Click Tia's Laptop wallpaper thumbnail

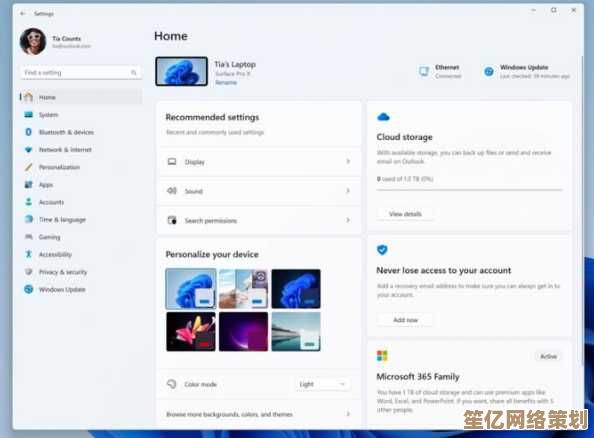tap(181, 71)
